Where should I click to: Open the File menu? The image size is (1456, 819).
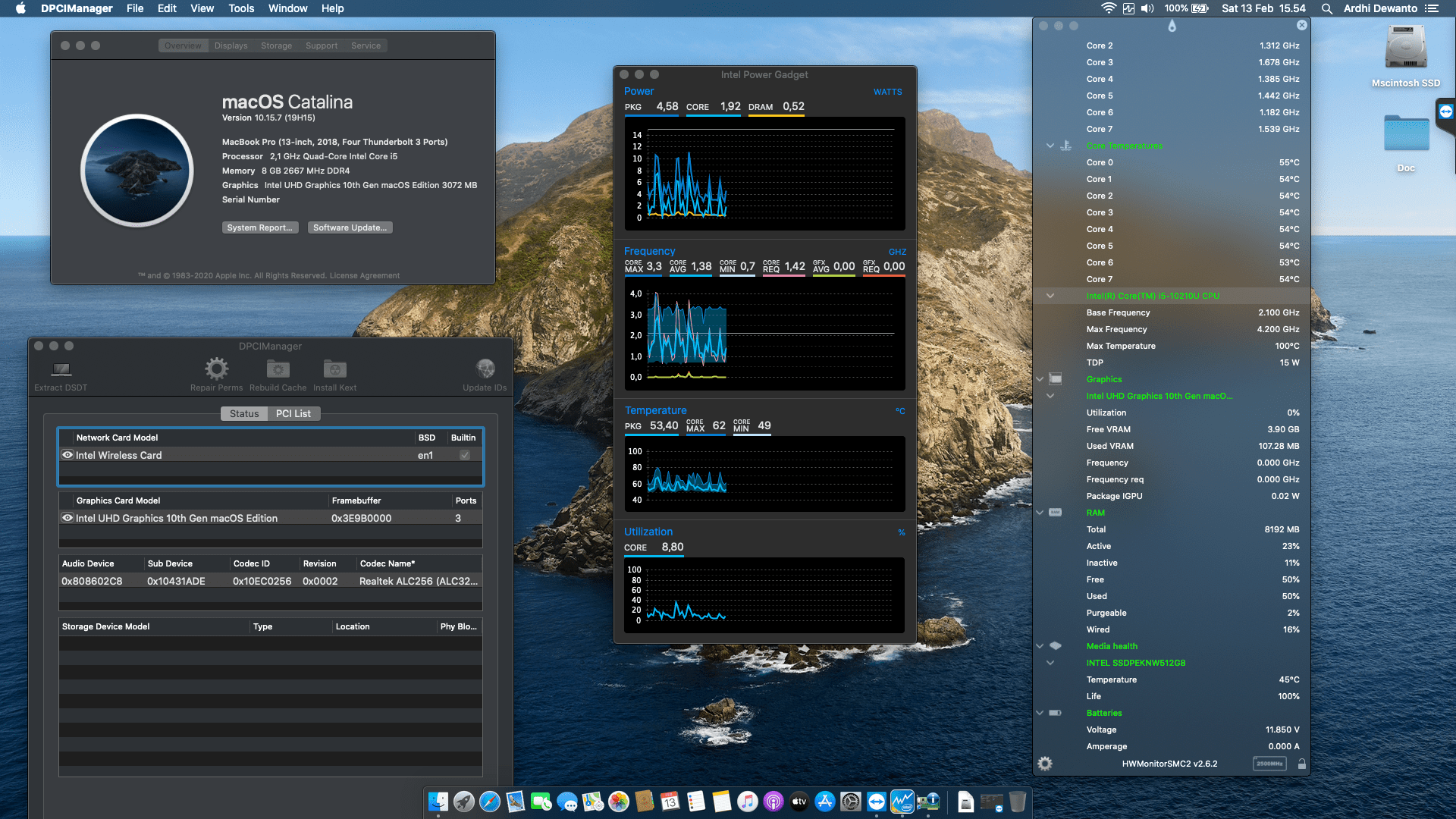(135, 8)
